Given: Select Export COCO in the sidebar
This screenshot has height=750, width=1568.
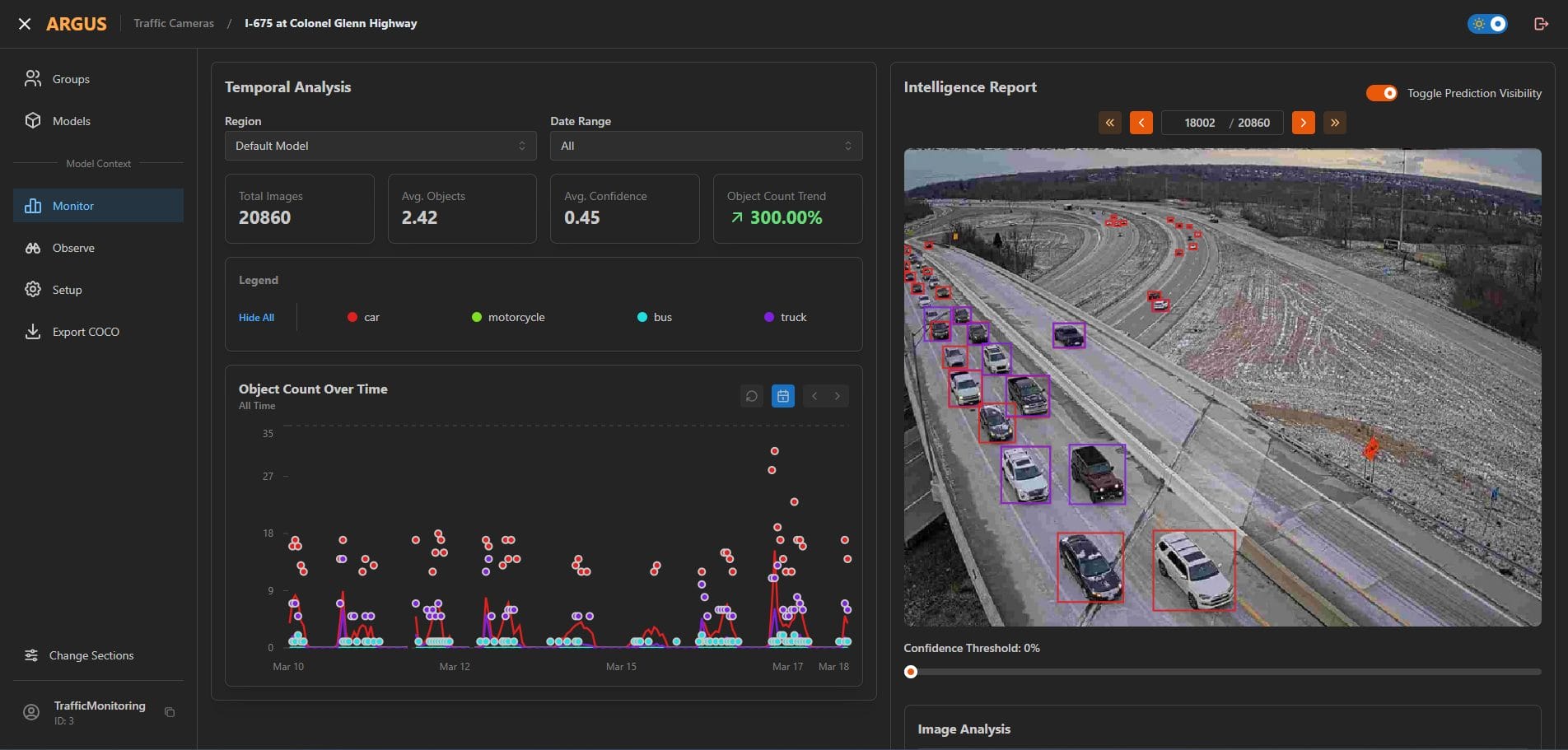Looking at the screenshot, I should click(86, 332).
